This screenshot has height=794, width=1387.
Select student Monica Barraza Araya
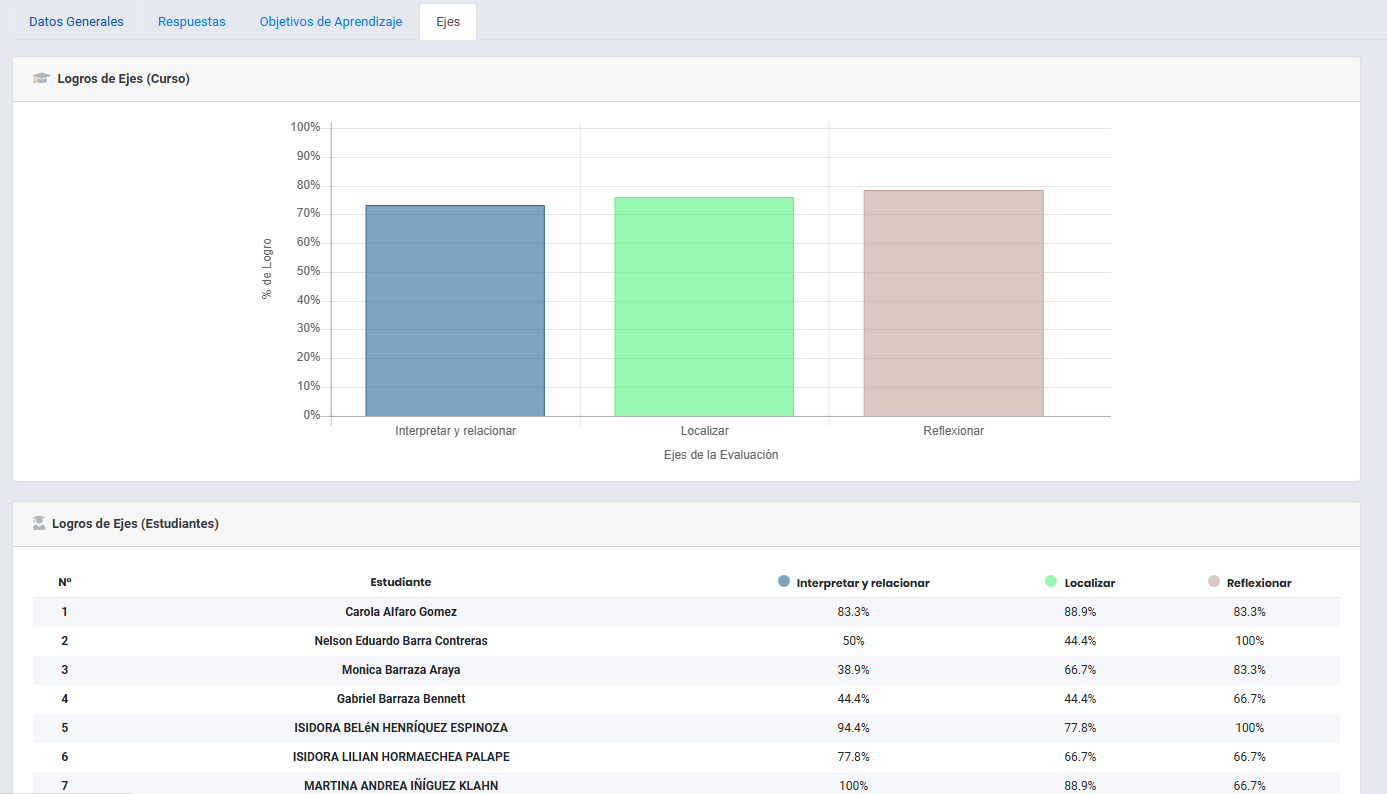point(401,670)
